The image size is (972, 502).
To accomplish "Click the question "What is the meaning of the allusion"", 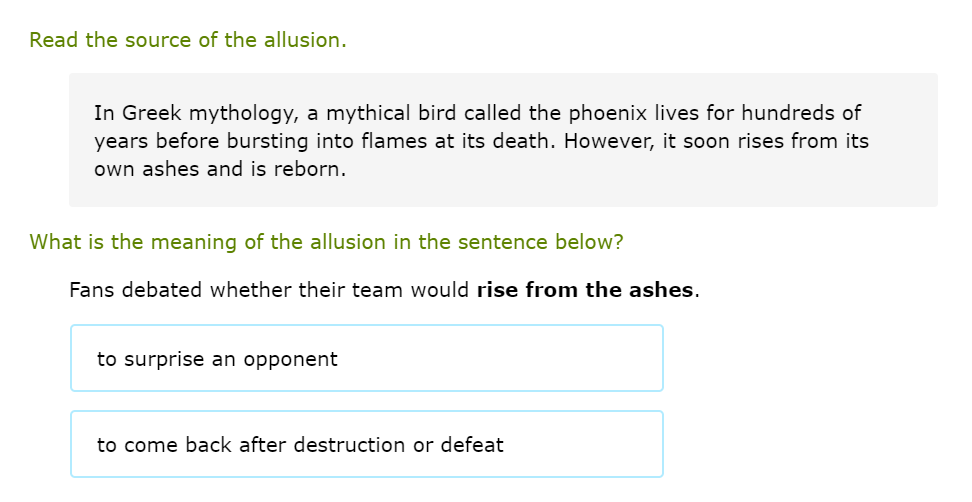I will pyautogui.click(x=326, y=242).
